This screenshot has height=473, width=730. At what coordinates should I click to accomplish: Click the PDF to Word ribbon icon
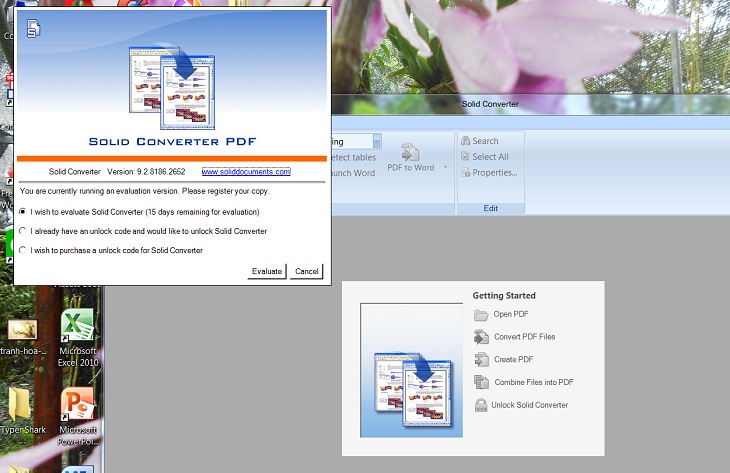[410, 152]
